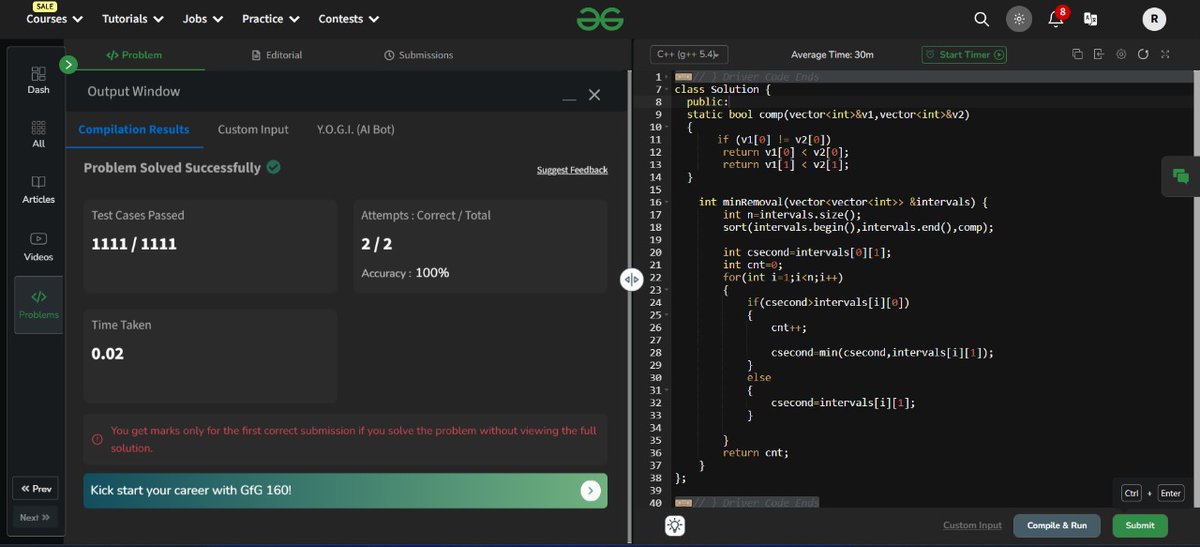The height and width of the screenshot is (547, 1200).
Task: Fold code at line 16 minRemoval
Action: coord(666,202)
